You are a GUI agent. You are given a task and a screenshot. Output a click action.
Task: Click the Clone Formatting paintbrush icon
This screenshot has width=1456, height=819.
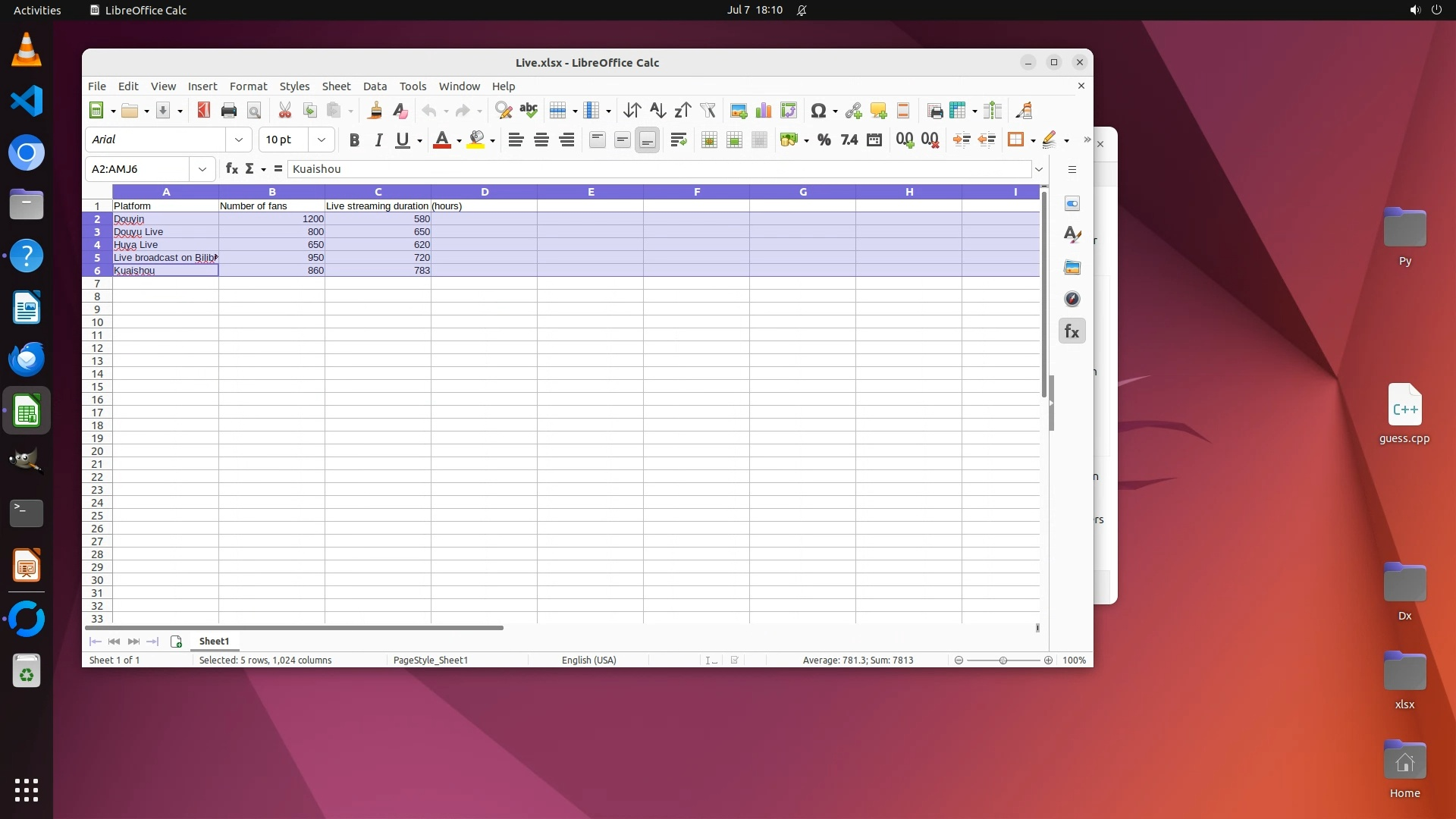(375, 111)
